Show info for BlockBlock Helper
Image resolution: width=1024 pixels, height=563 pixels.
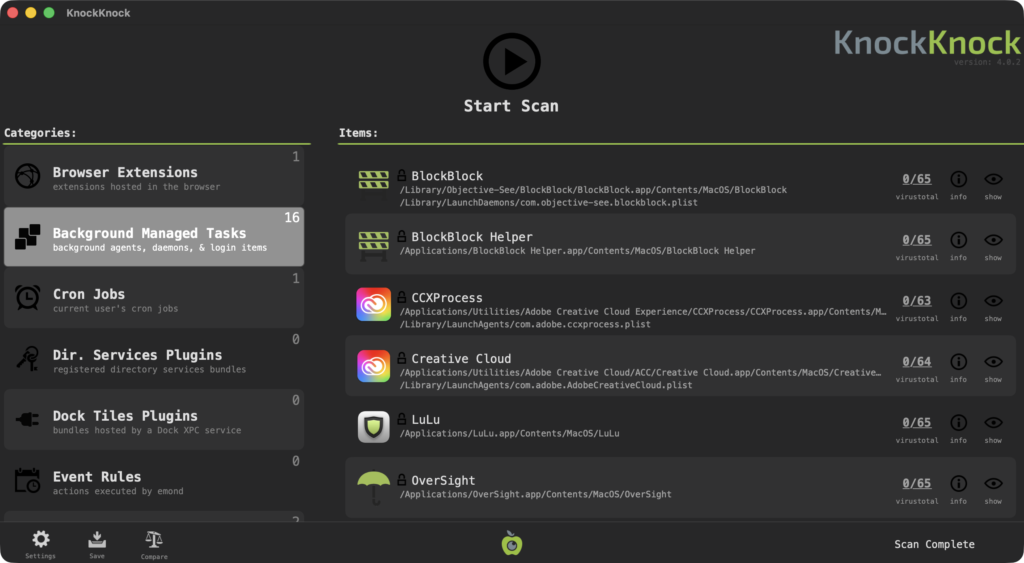pyautogui.click(x=958, y=240)
